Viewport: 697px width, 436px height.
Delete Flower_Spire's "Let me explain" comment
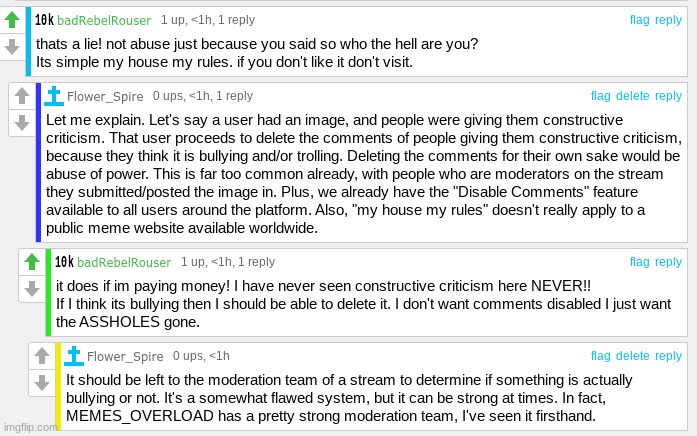pos(633,96)
